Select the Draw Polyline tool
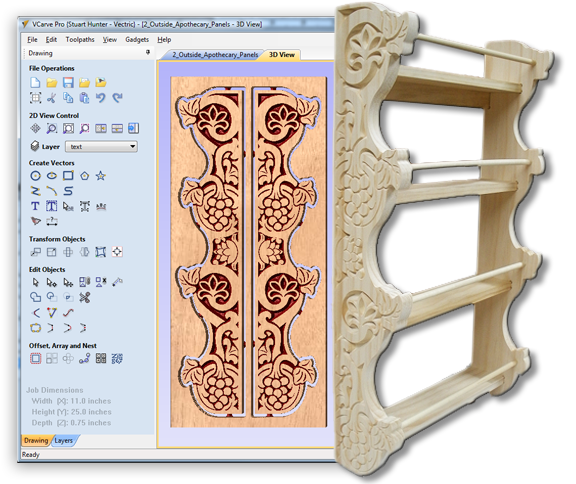Screen dimensions: 576x484 pos(35,191)
